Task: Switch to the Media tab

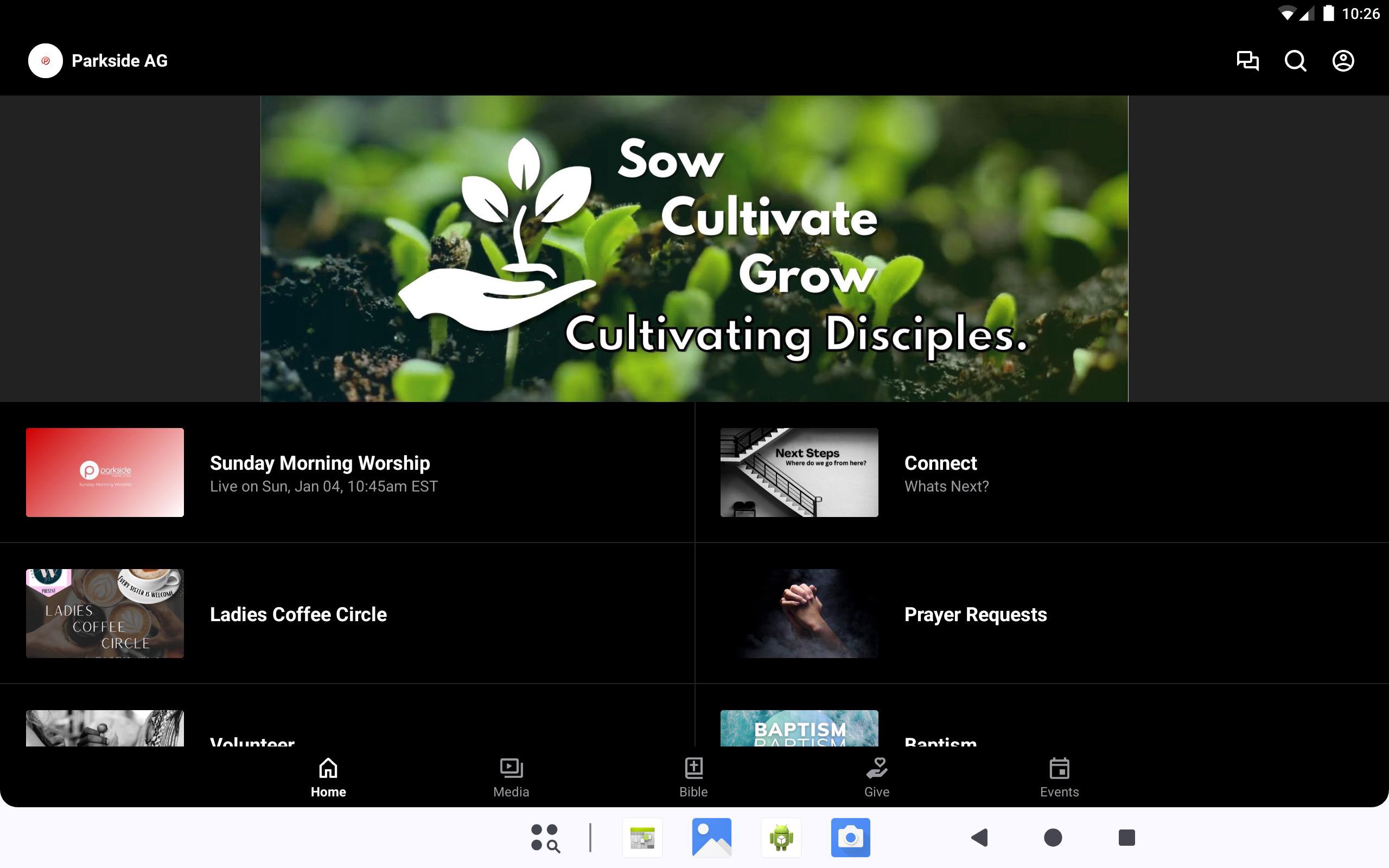Action: (x=511, y=777)
